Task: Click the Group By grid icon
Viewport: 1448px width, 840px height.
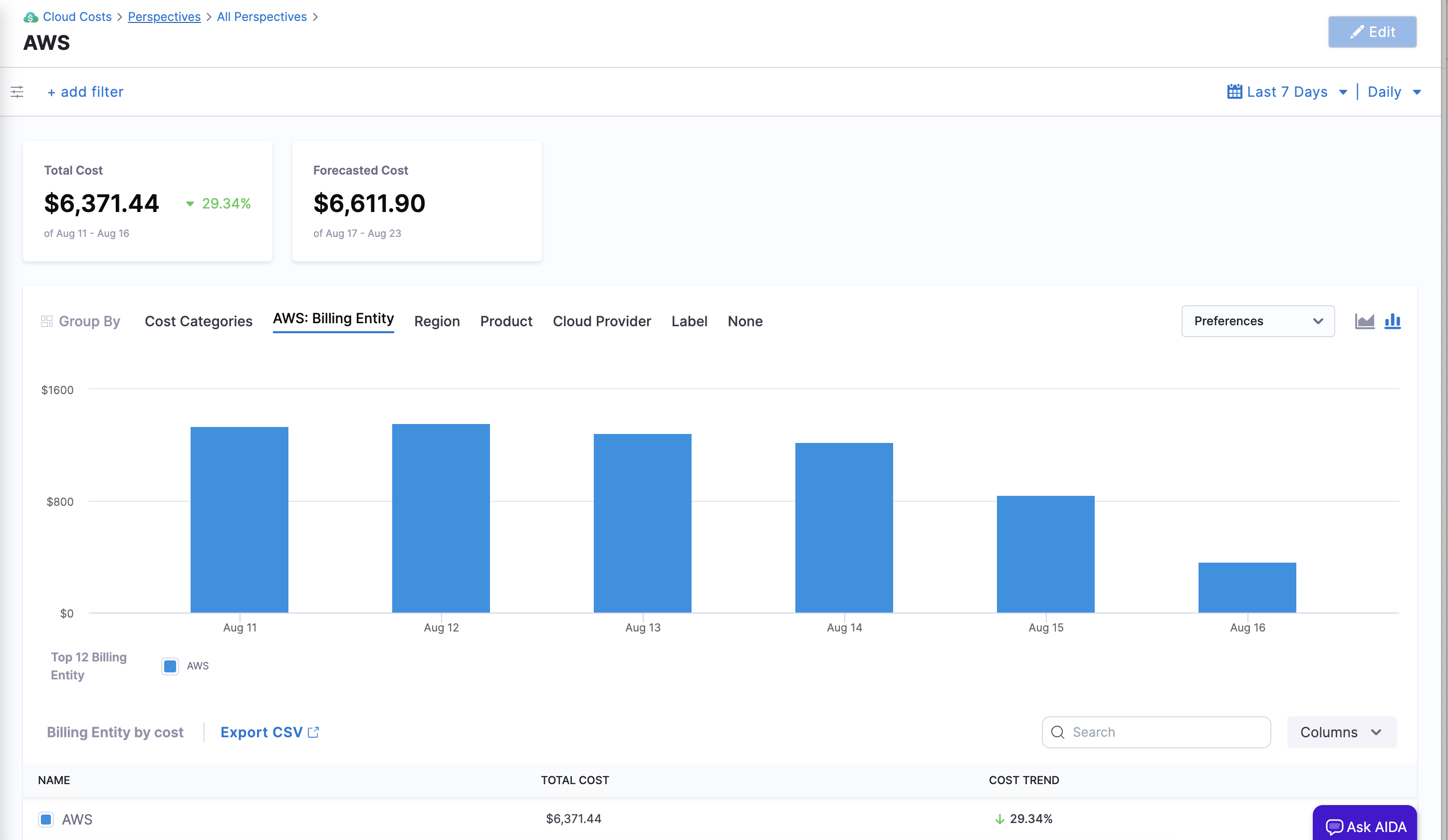Action: [46, 321]
